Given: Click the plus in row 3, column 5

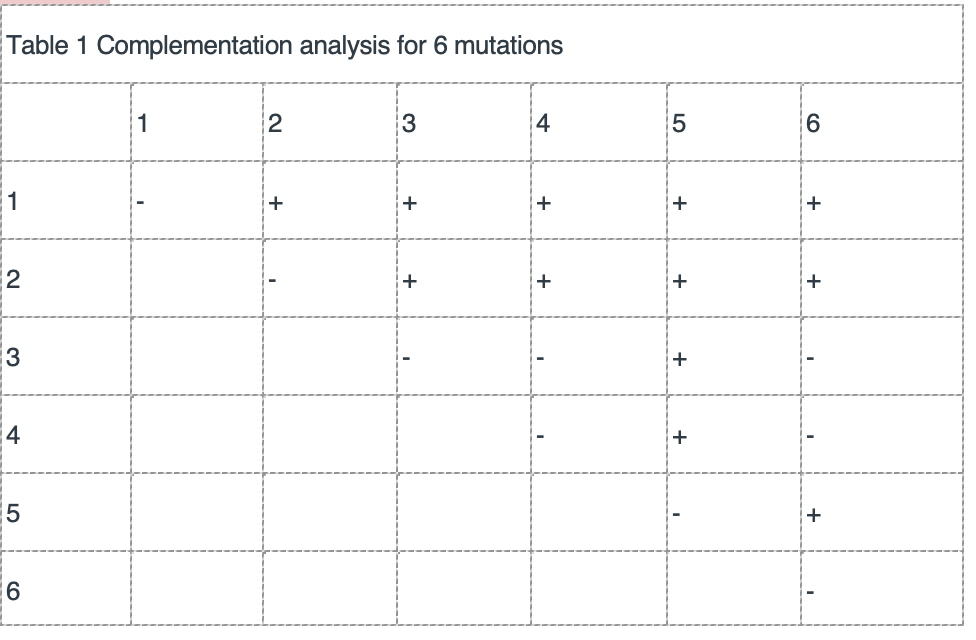Looking at the screenshot, I should [680, 359].
